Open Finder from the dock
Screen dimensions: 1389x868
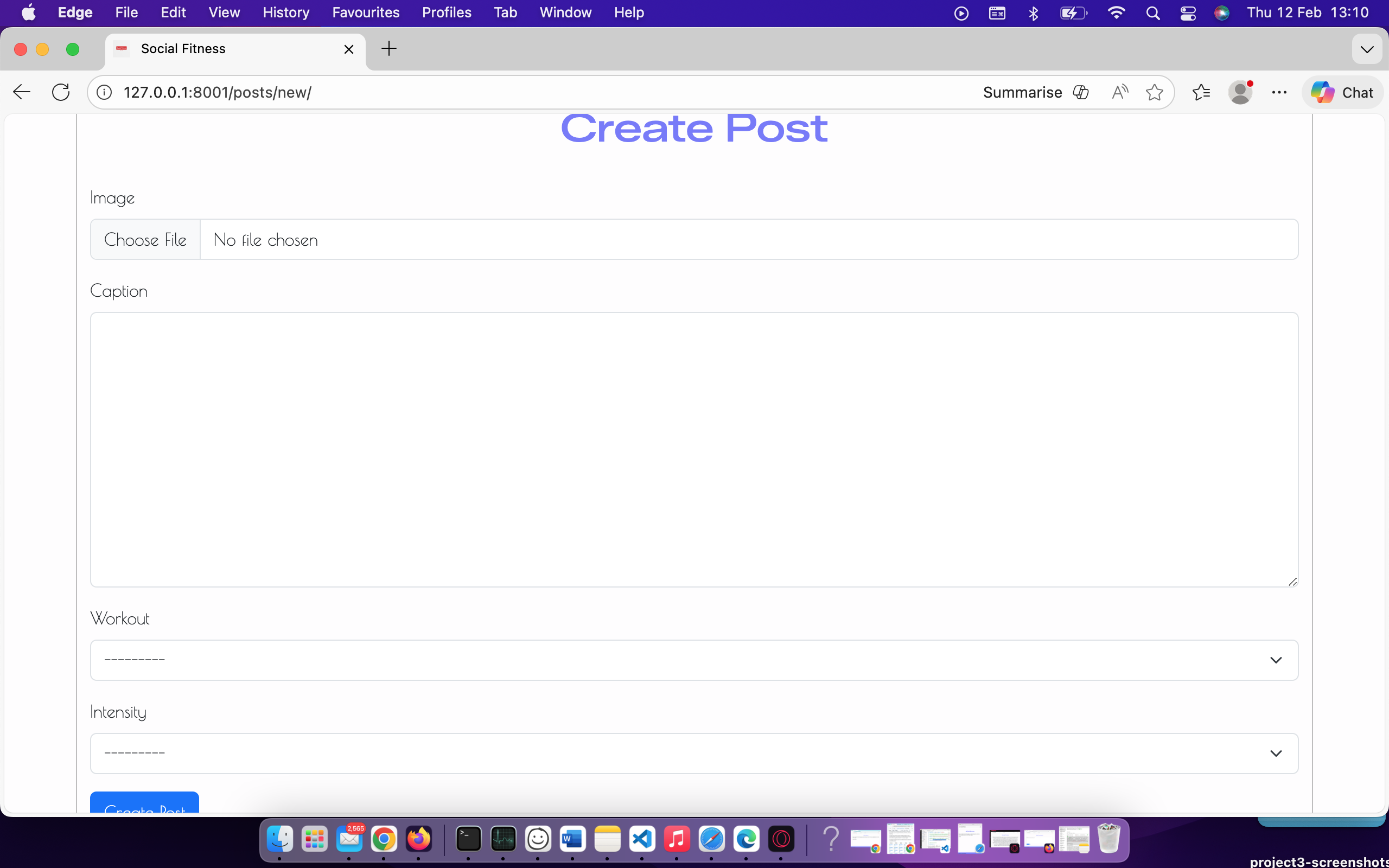click(x=279, y=839)
